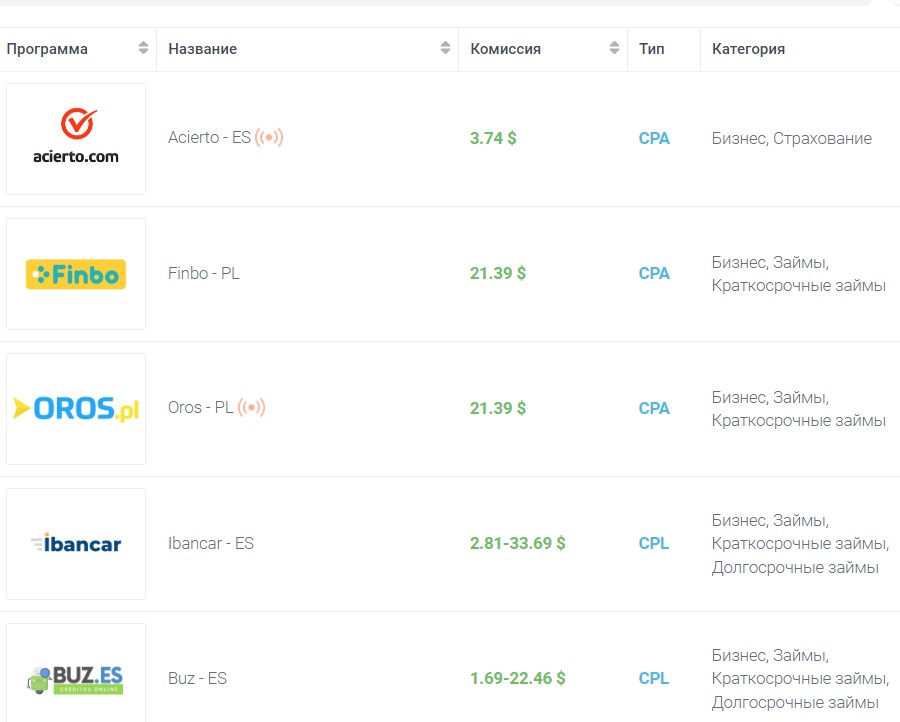Click the OROS.pl program logo

(x=76, y=409)
